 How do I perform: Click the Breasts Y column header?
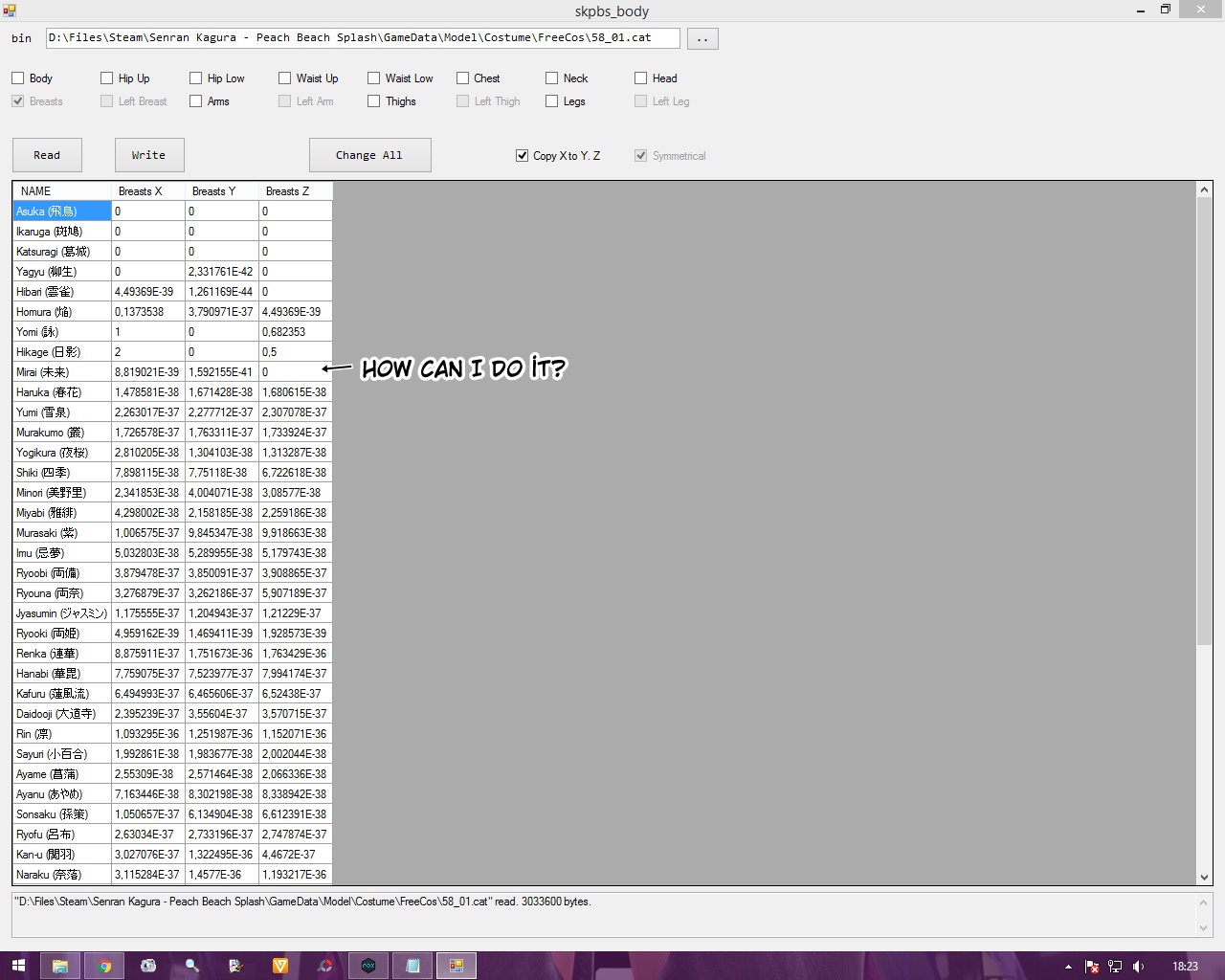(222, 191)
